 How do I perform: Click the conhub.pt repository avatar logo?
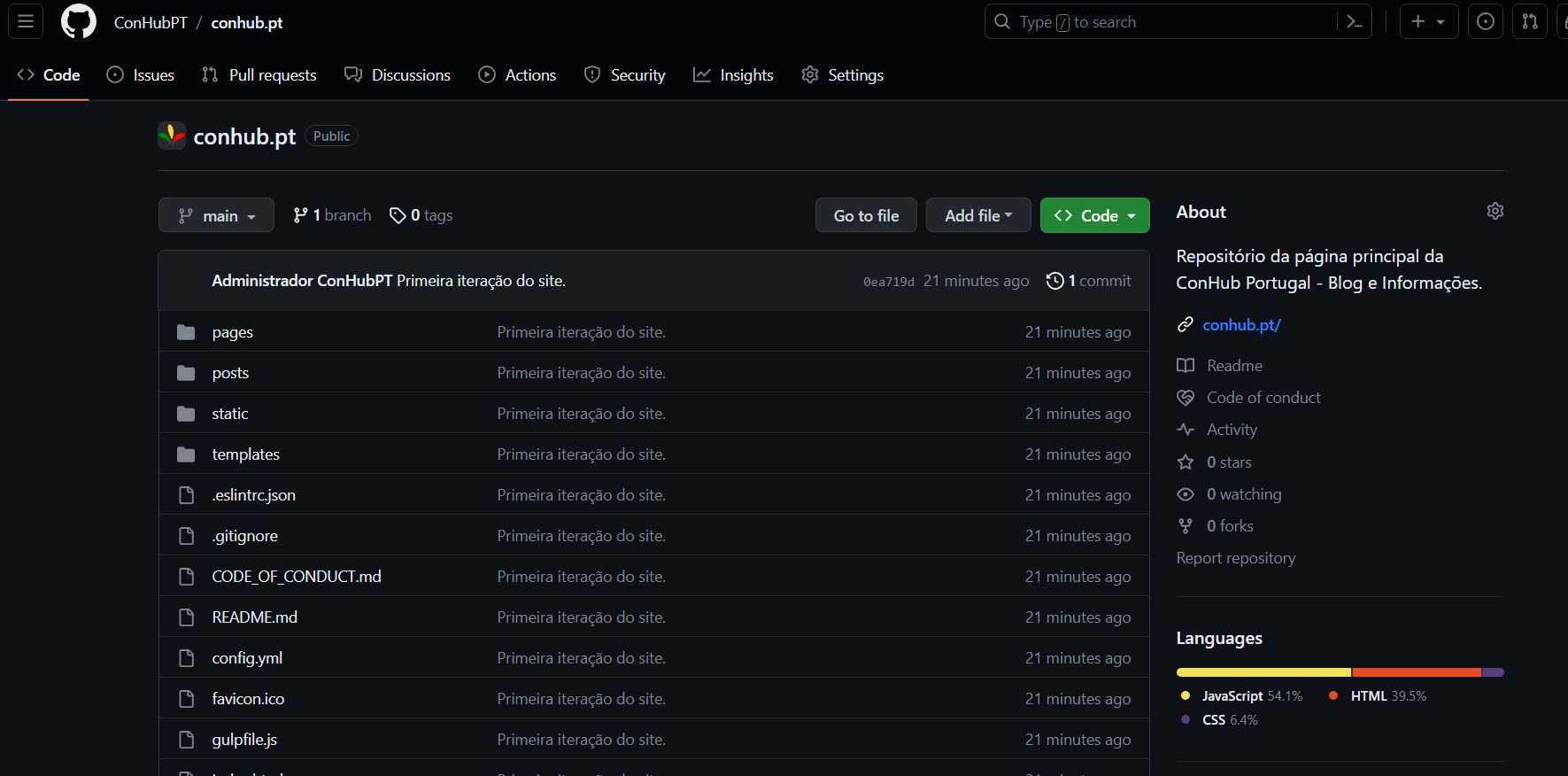pyautogui.click(x=172, y=136)
